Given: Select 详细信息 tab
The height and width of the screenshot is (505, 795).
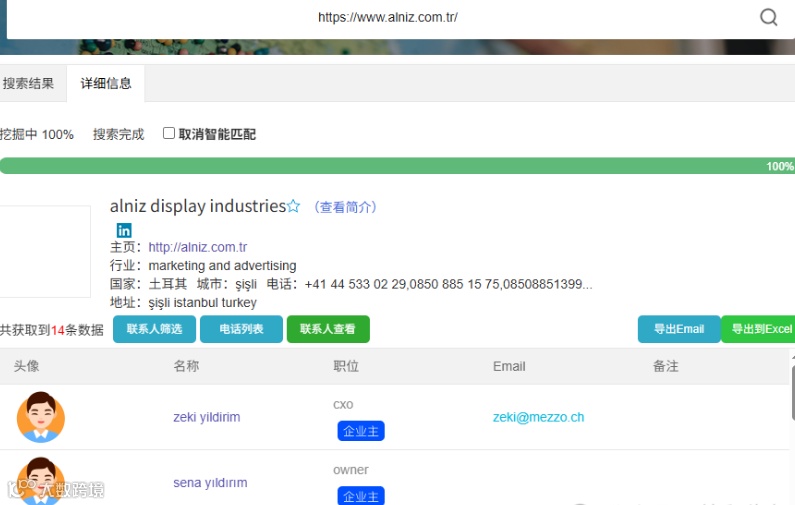Looking at the screenshot, I should pos(106,83).
